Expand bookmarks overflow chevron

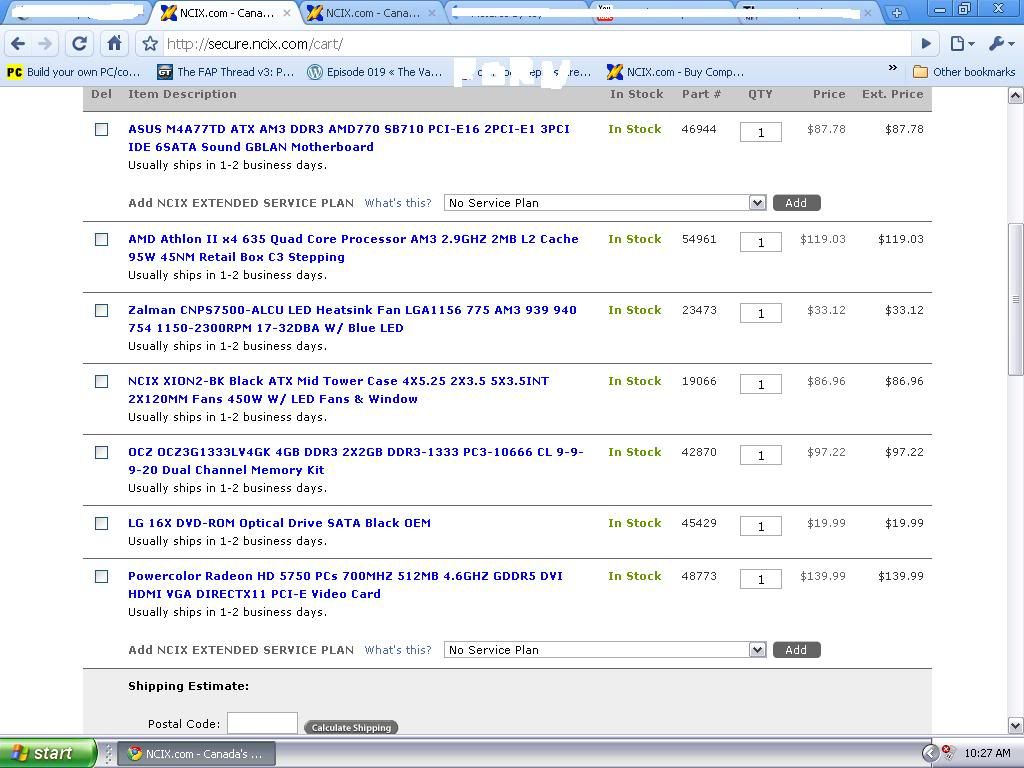(892, 70)
